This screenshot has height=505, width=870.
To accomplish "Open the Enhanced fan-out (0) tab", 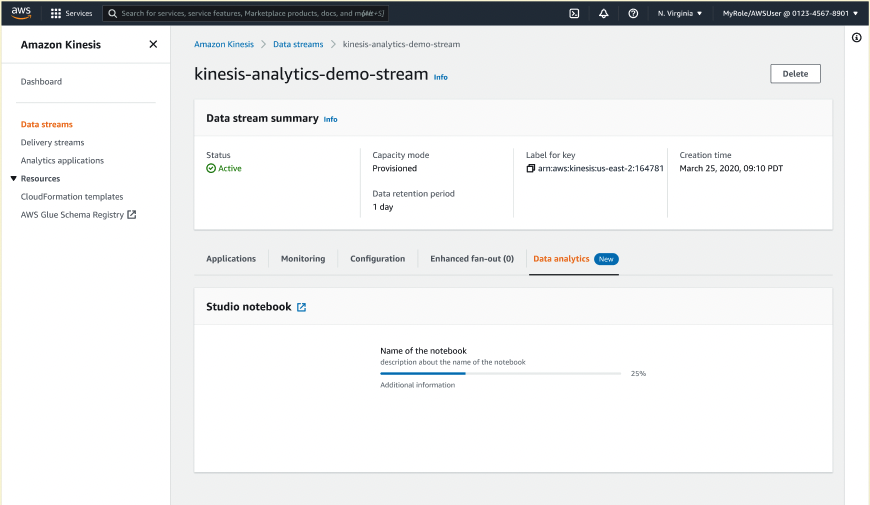I will 472,259.
